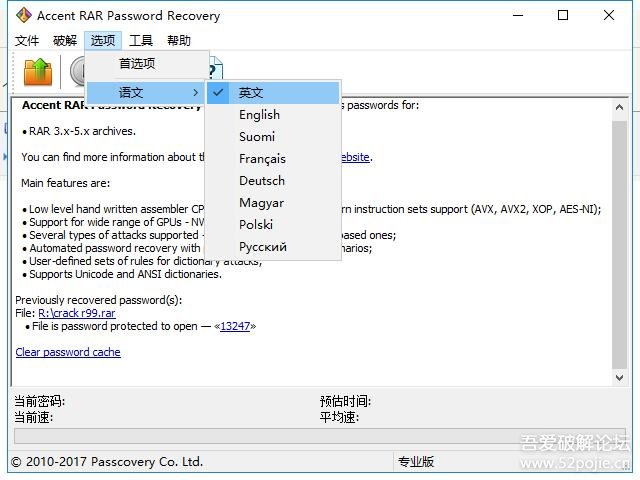Click the 选项 menu item
This screenshot has height=480, width=640.
pos(103,40)
